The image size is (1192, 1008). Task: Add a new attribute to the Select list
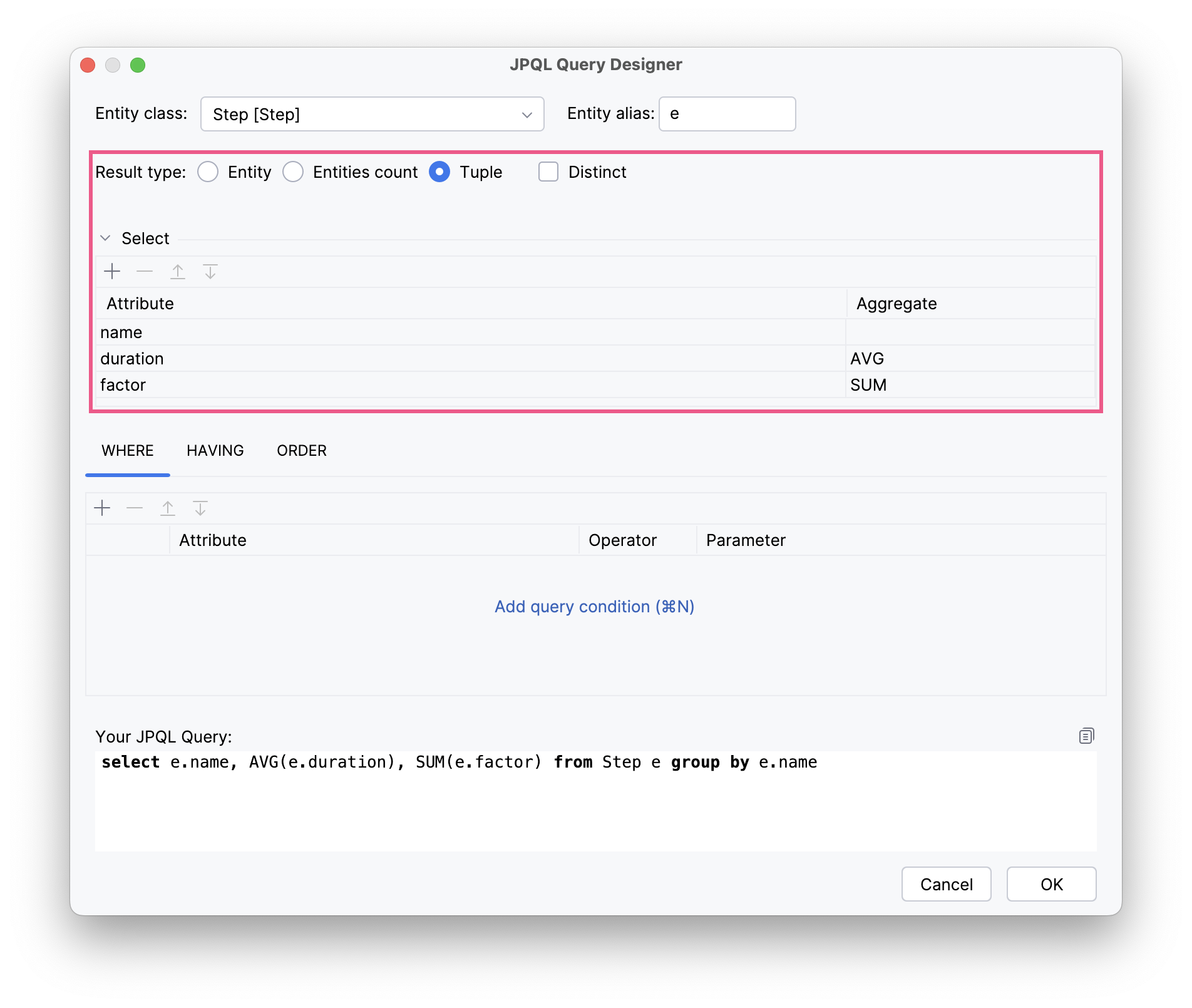click(113, 271)
